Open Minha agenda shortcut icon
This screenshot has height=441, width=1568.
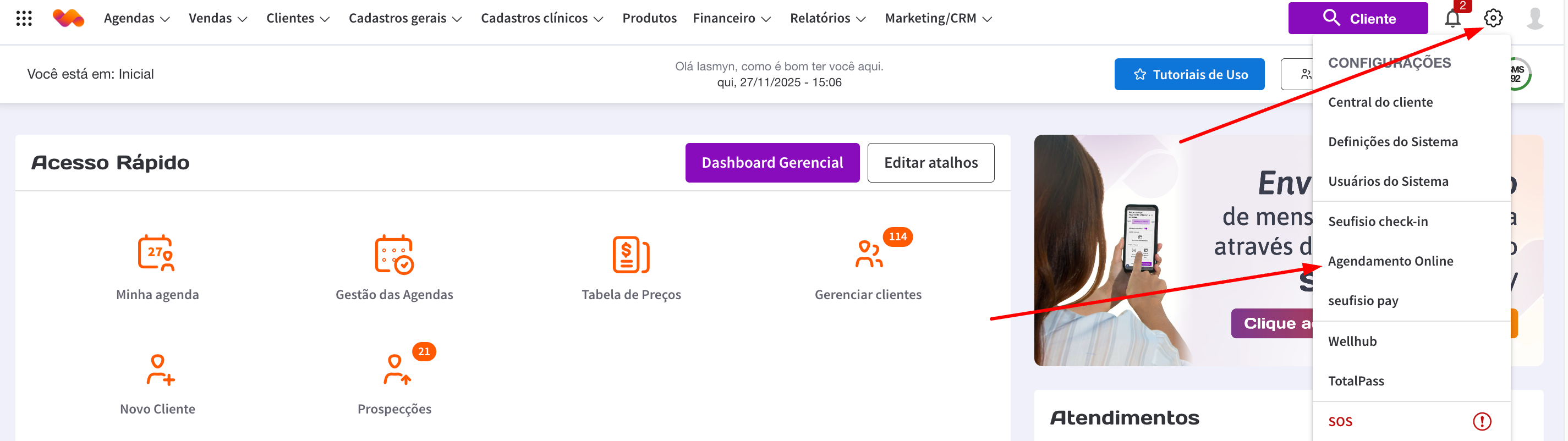[x=156, y=253]
